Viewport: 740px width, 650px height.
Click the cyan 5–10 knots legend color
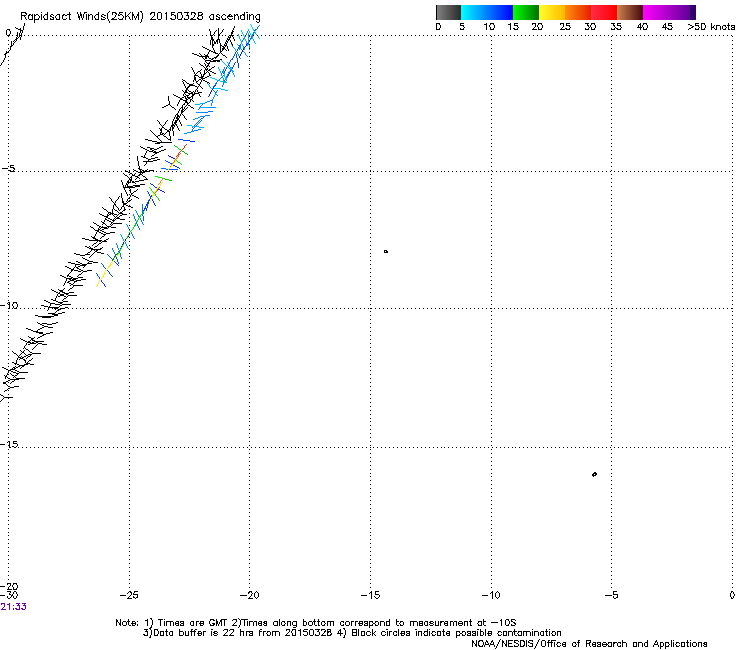[x=474, y=12]
